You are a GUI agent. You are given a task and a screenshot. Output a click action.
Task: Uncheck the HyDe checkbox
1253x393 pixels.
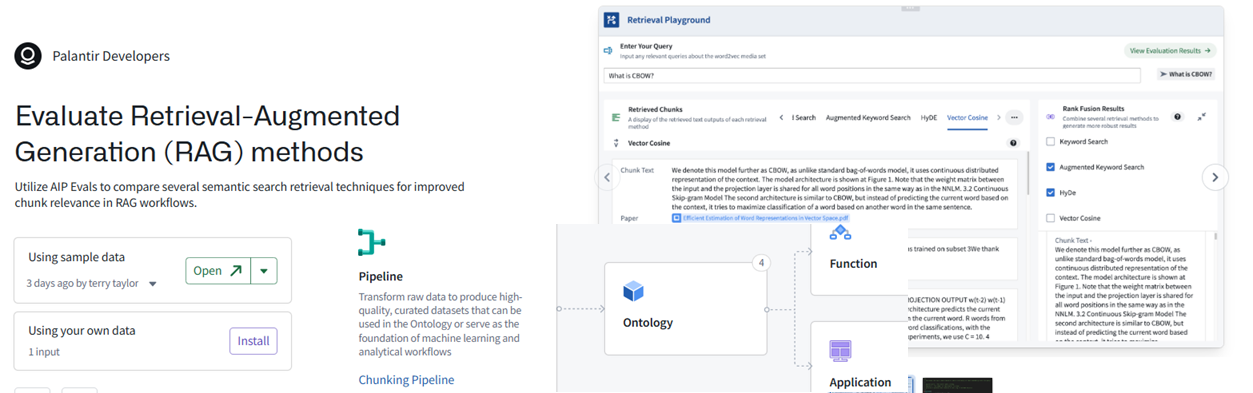[1049, 192]
